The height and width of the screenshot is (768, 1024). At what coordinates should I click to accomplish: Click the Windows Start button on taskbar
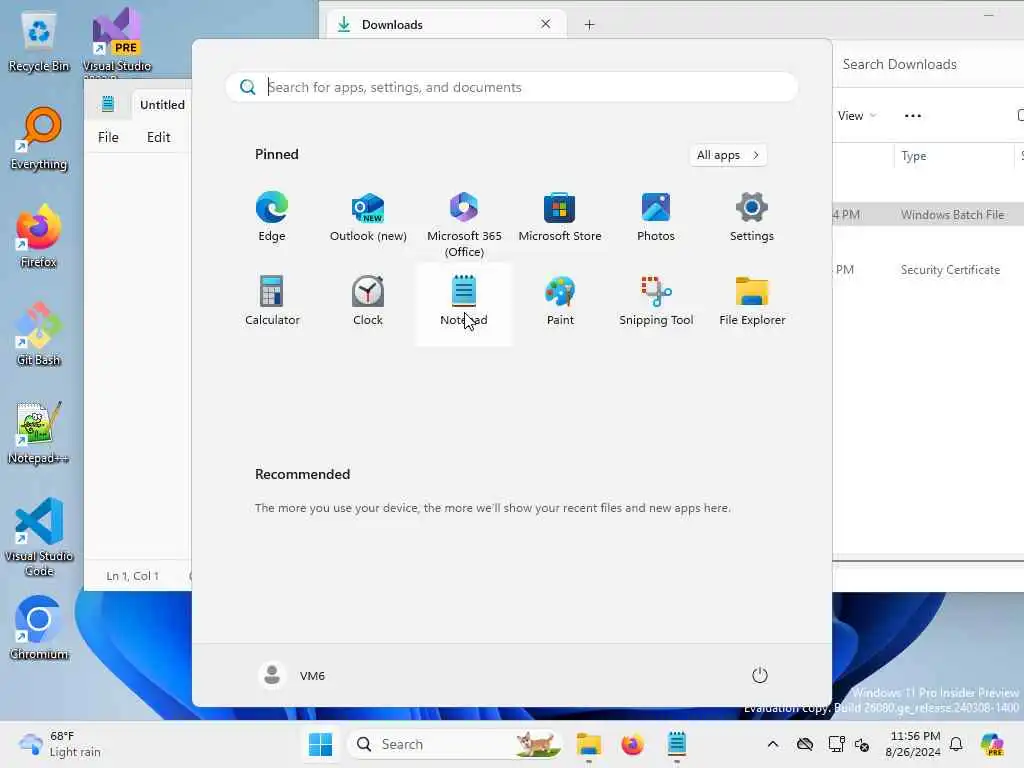coord(321,744)
